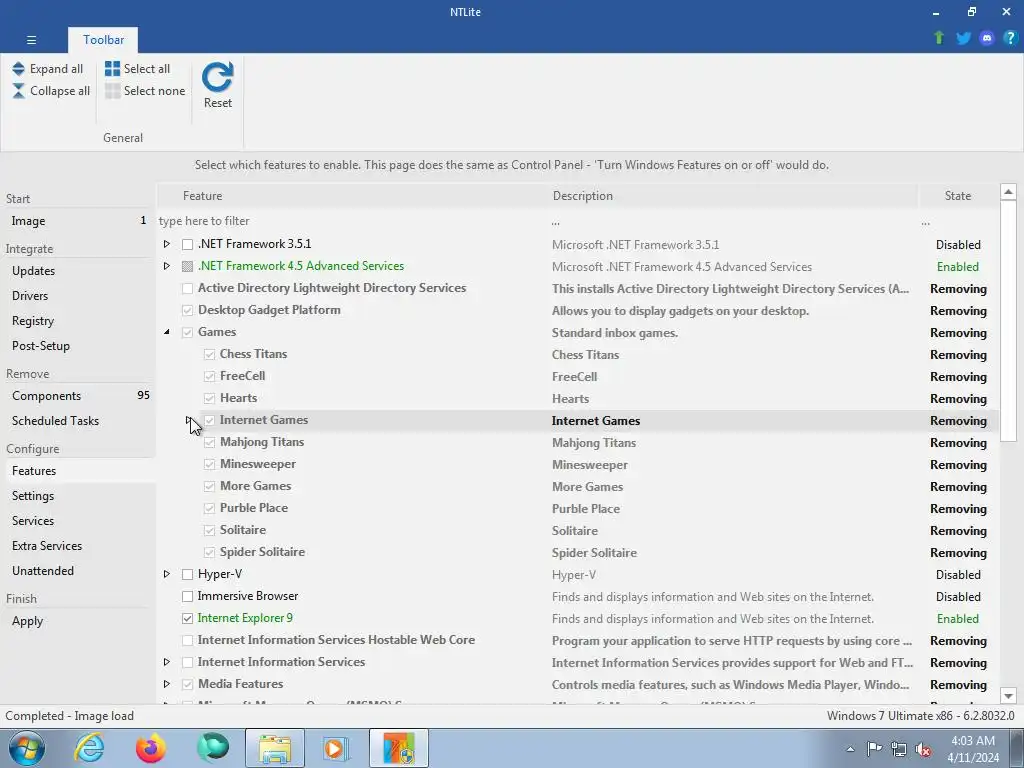This screenshot has height=768, width=1024.
Task: Click the Reset circular arrow icon
Action: pyautogui.click(x=217, y=77)
